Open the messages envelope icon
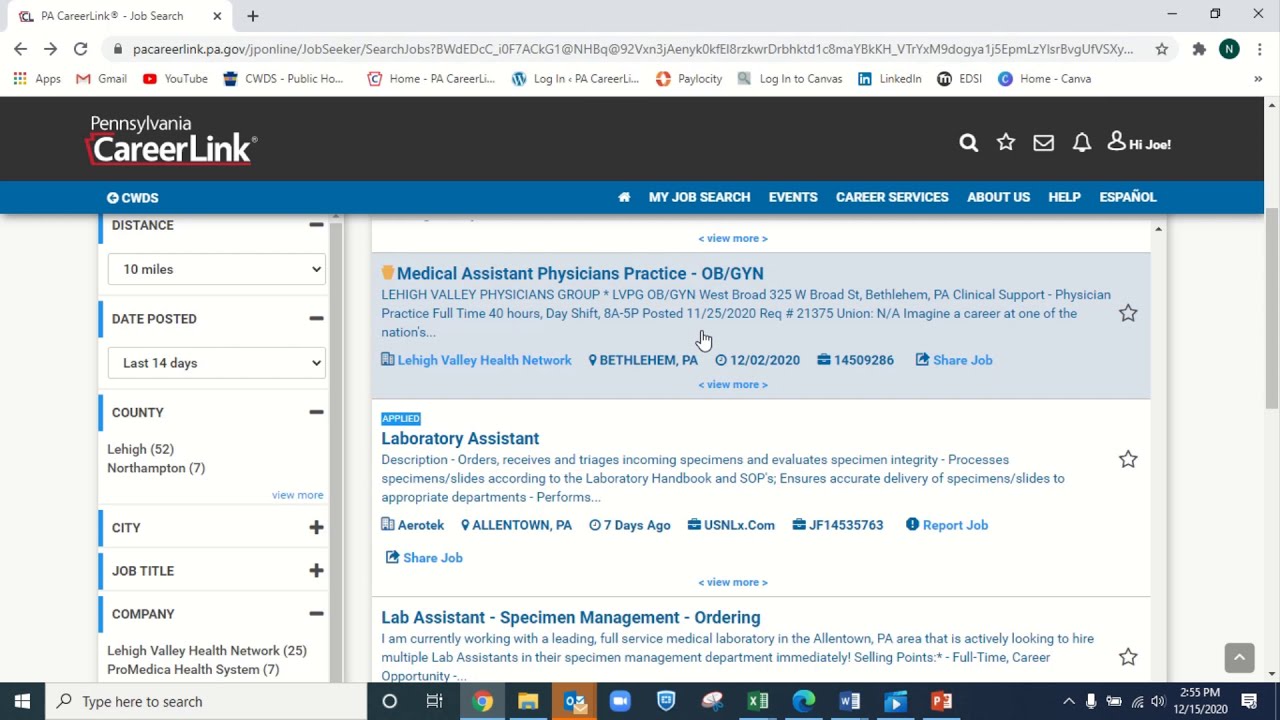This screenshot has height=720, width=1280. (x=1043, y=143)
